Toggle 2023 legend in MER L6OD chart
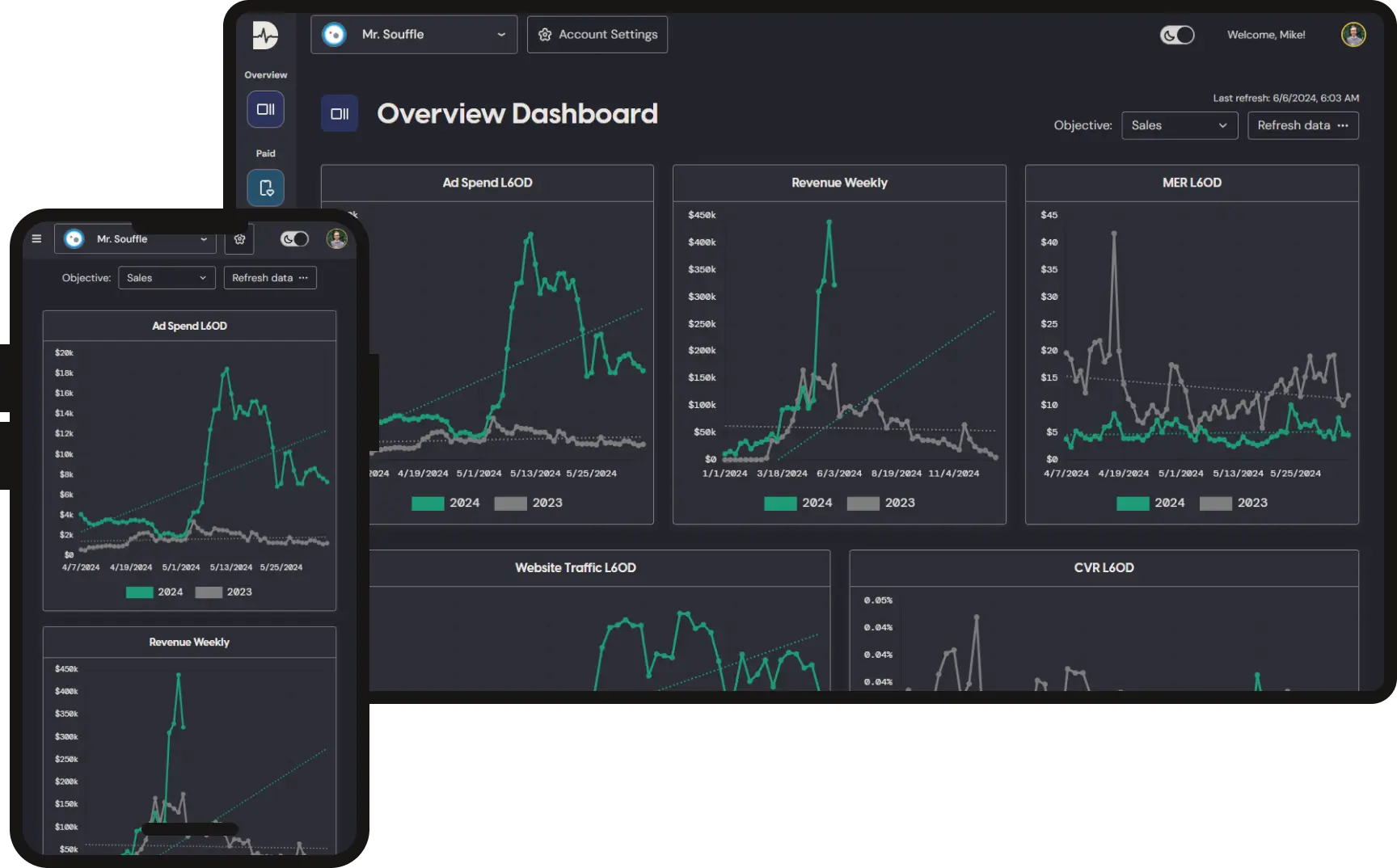This screenshot has width=1397, height=868. pos(1234,503)
